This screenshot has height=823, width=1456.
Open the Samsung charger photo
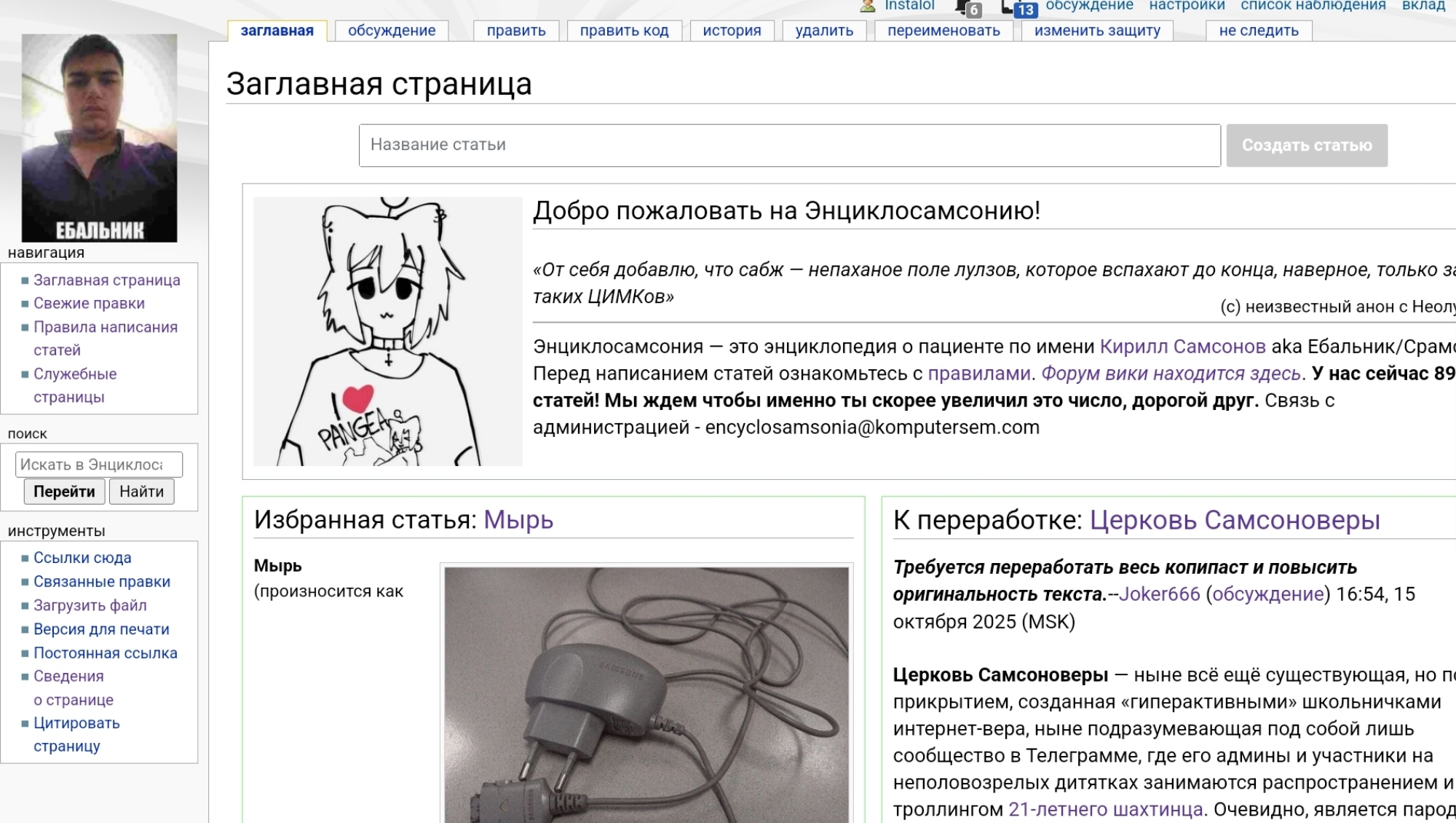click(x=646, y=694)
